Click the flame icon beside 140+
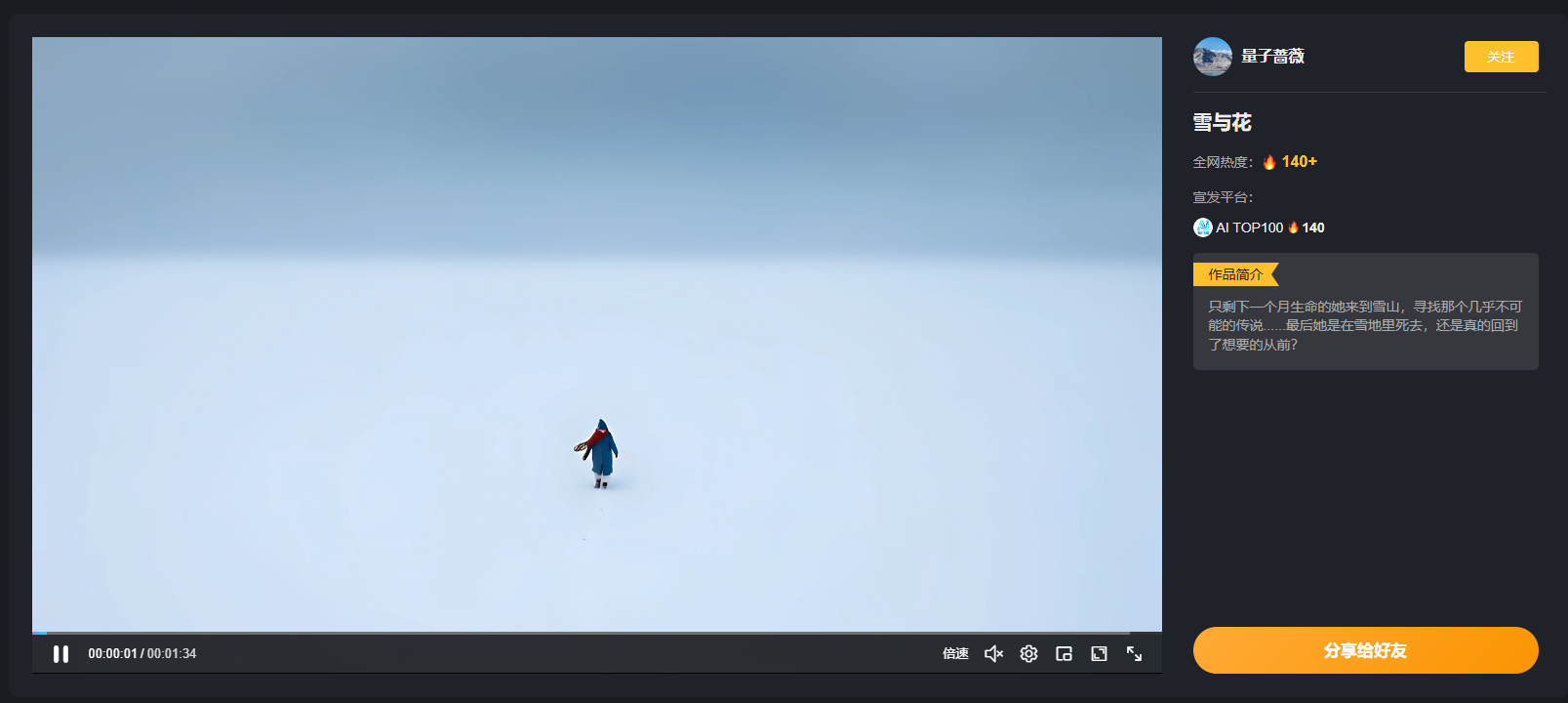This screenshot has width=1568, height=703. click(1269, 162)
